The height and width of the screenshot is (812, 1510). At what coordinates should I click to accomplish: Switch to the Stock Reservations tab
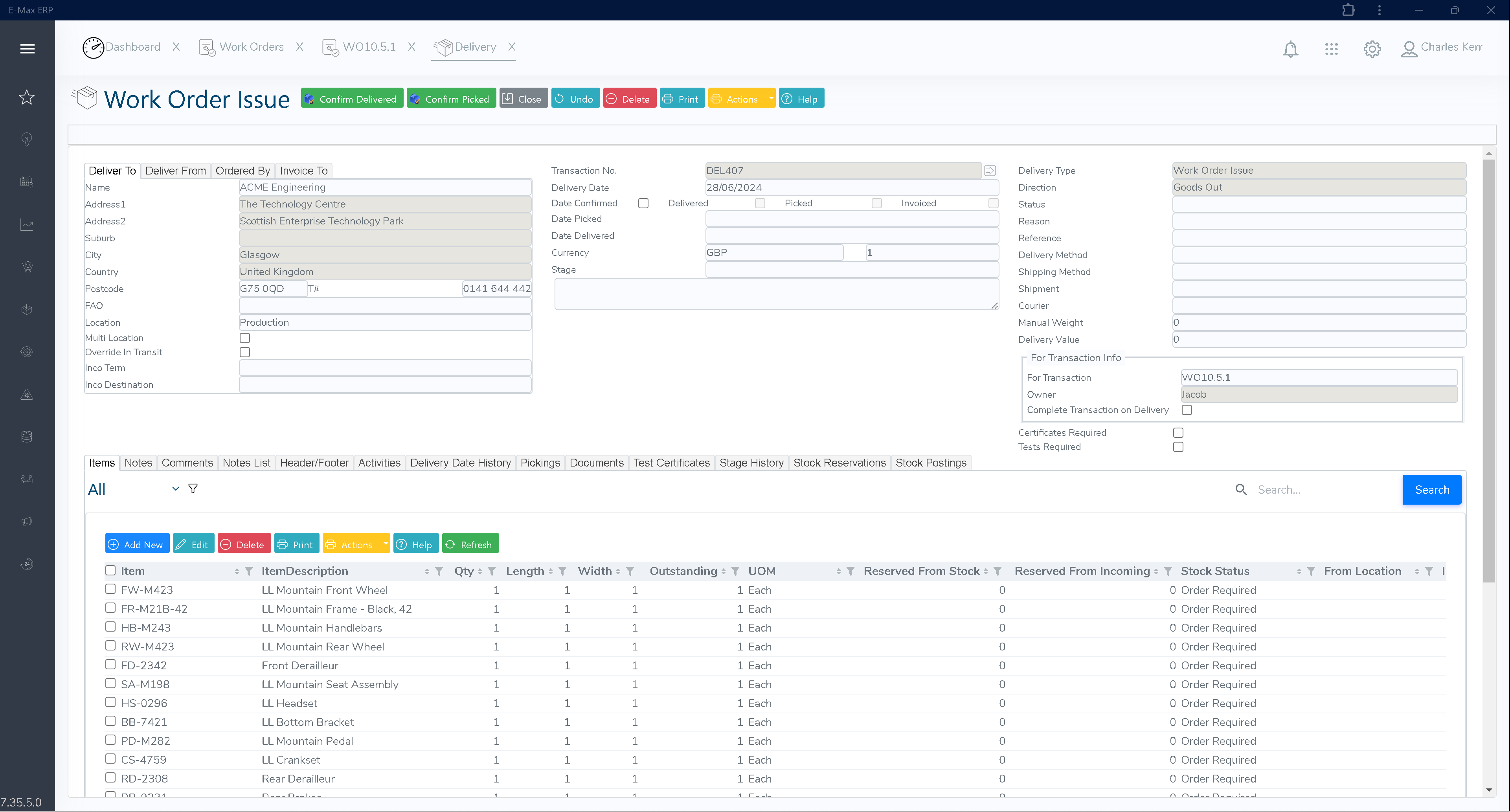[840, 463]
